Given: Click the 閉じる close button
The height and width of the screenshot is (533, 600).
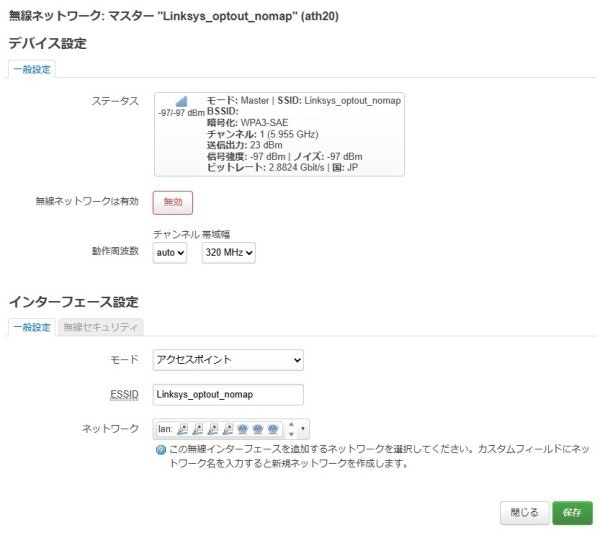Looking at the screenshot, I should pyautogui.click(x=524, y=513).
